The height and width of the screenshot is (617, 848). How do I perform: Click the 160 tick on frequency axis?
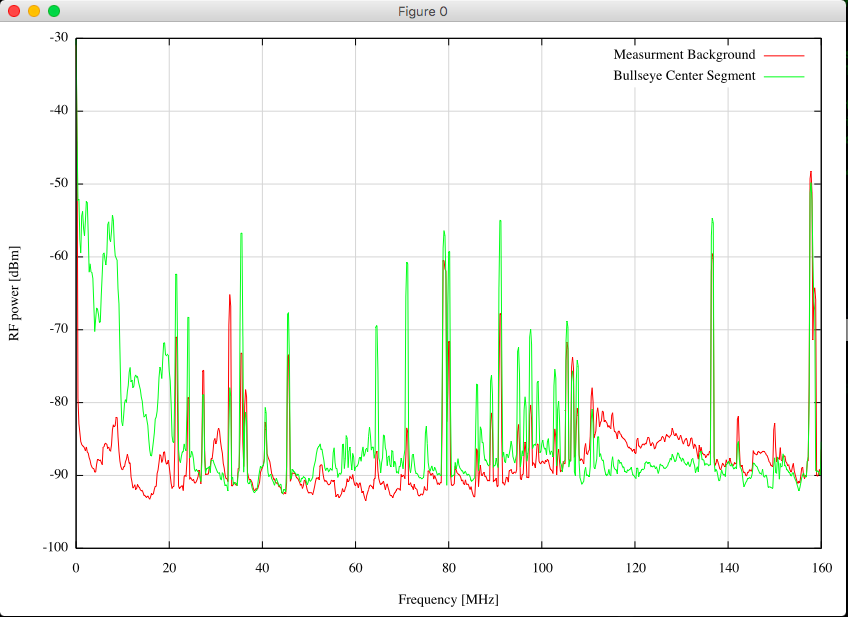point(820,567)
